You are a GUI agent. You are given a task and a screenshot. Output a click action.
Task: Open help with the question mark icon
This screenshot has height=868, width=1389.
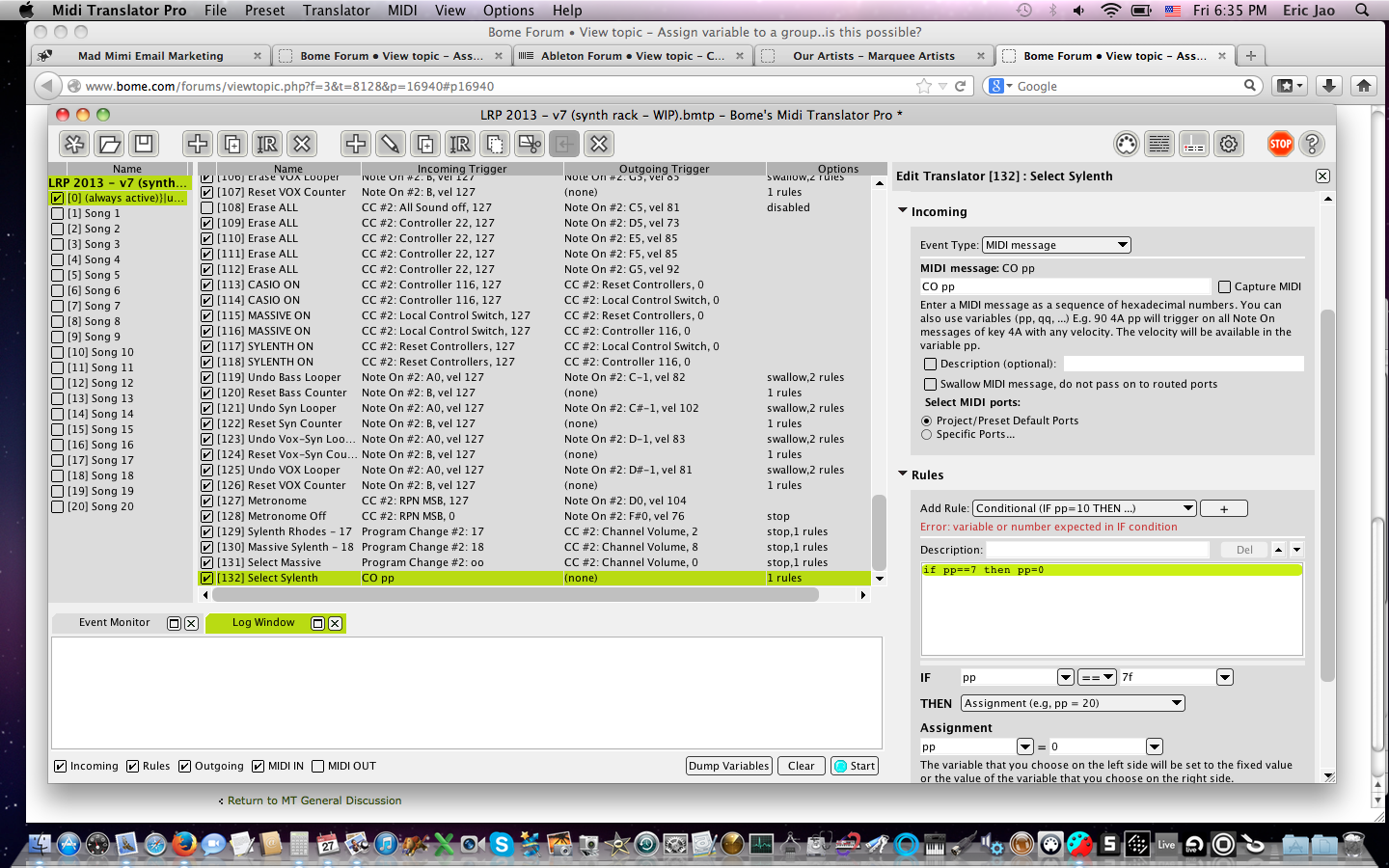click(1312, 144)
